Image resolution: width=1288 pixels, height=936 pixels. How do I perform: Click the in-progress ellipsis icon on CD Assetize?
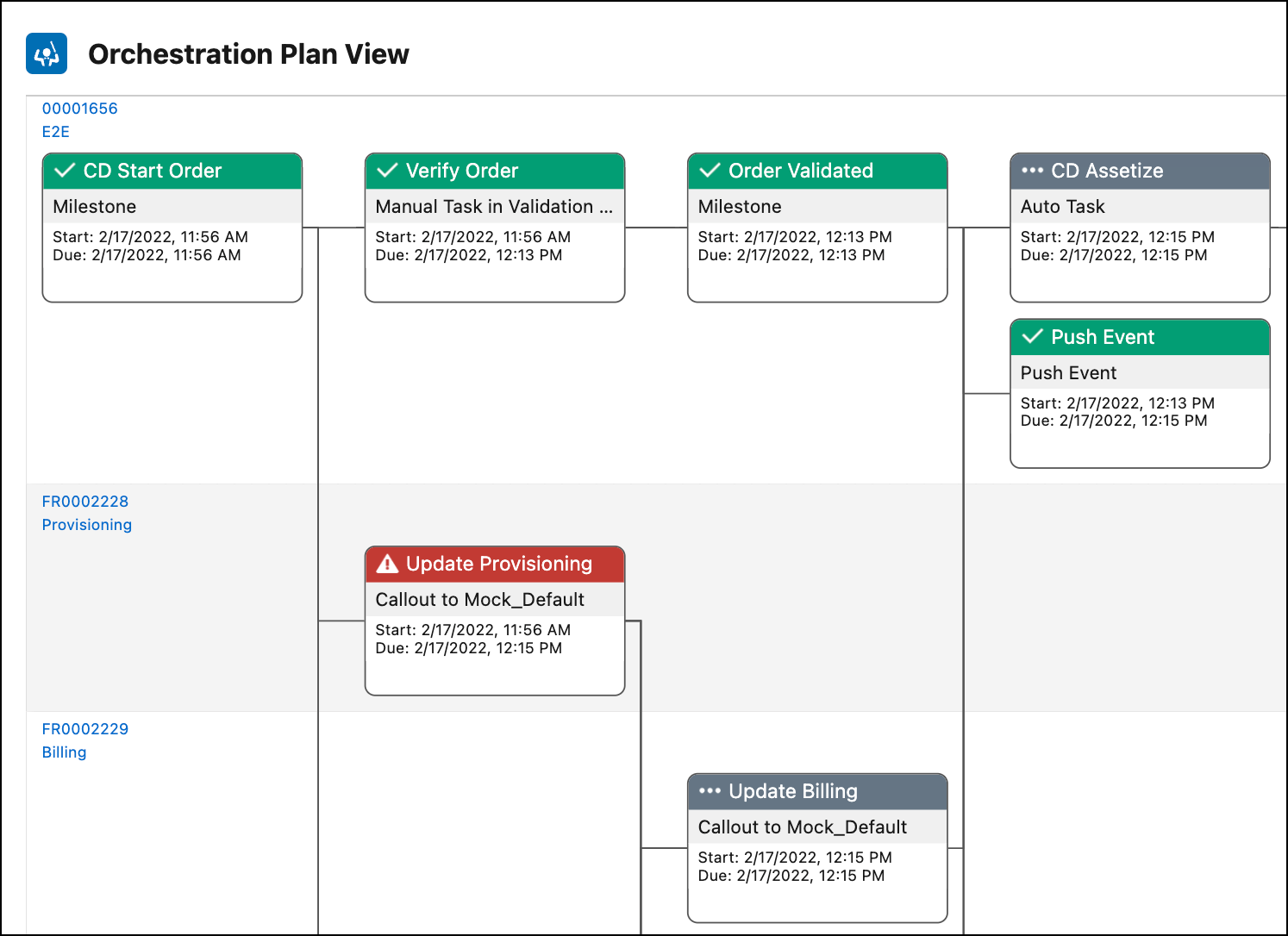(x=1032, y=170)
